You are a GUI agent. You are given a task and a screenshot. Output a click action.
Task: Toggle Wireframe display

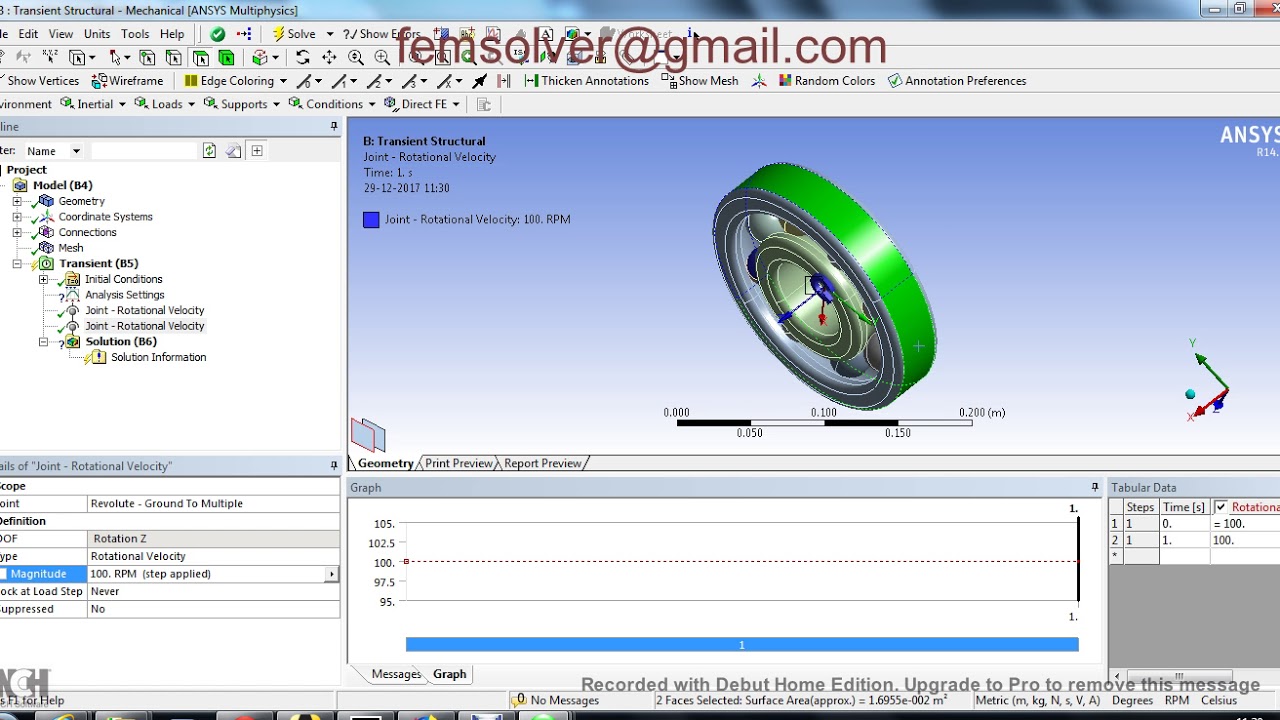[x=127, y=81]
